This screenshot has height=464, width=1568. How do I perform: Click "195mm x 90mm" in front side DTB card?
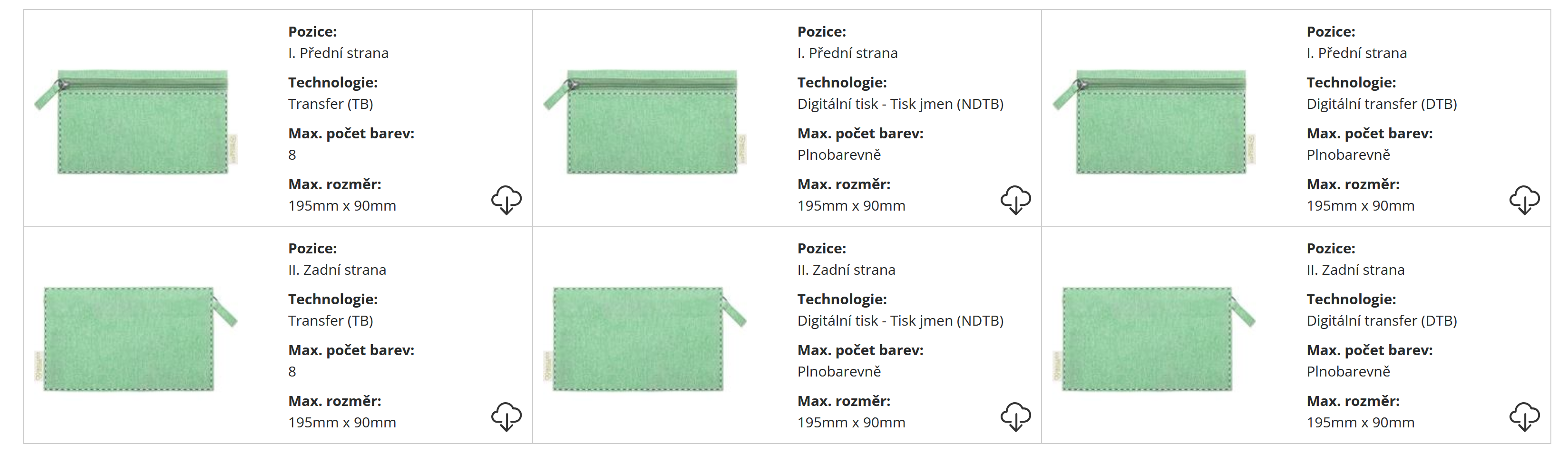(1360, 205)
